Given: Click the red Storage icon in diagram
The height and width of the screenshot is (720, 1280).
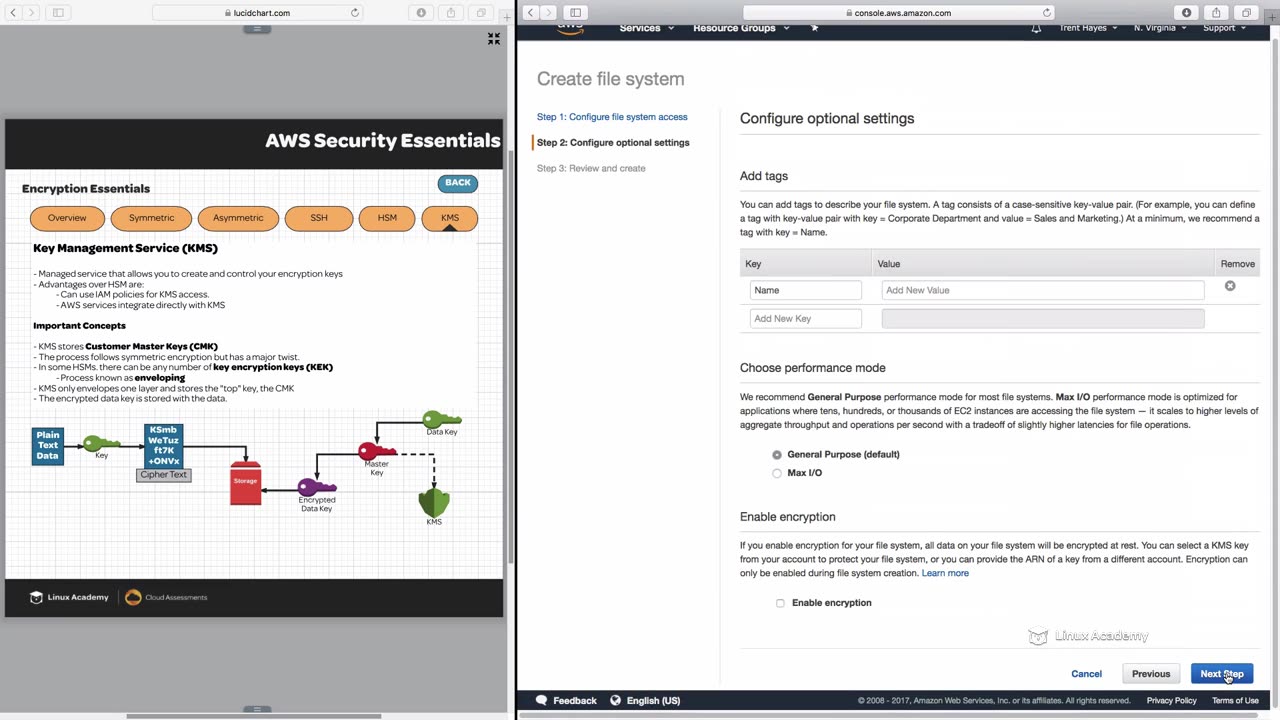Looking at the screenshot, I should tap(245, 482).
